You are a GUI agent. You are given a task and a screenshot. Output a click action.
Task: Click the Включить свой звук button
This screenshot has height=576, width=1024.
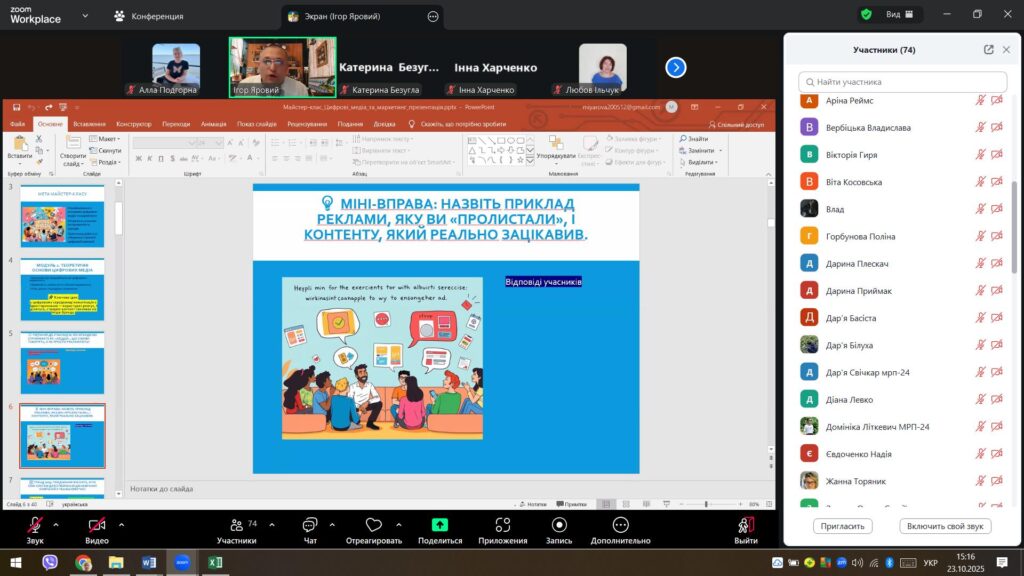pyautogui.click(x=945, y=526)
